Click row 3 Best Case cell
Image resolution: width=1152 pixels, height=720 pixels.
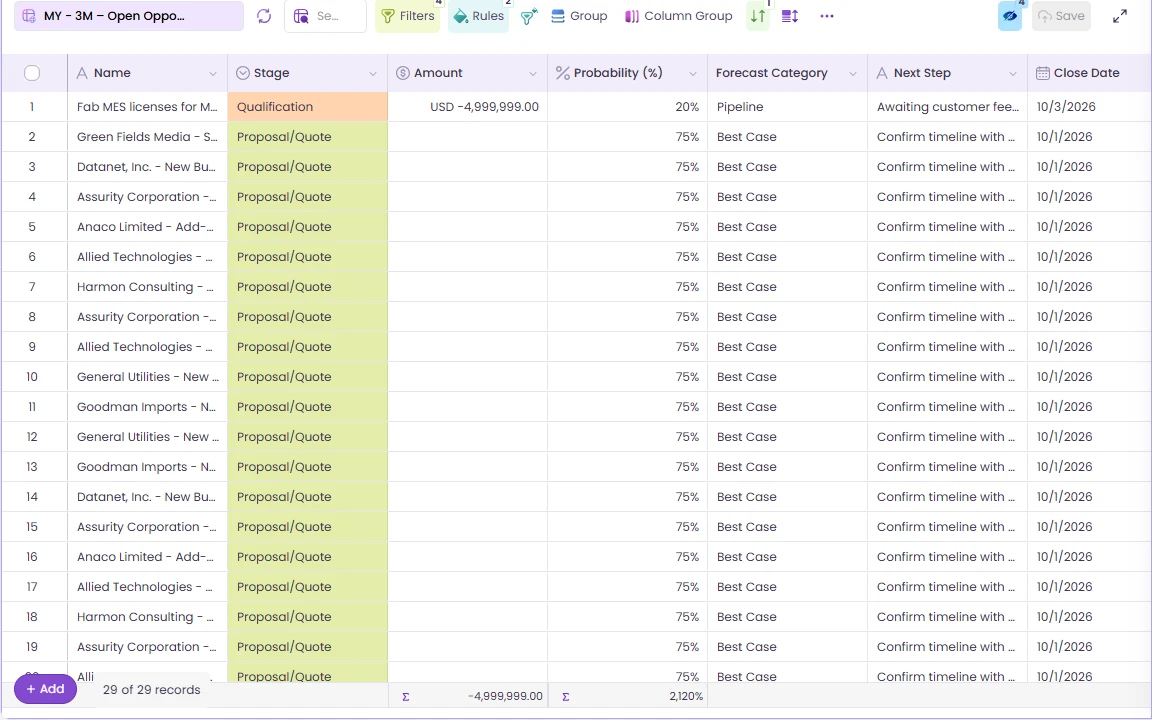[x=788, y=167]
